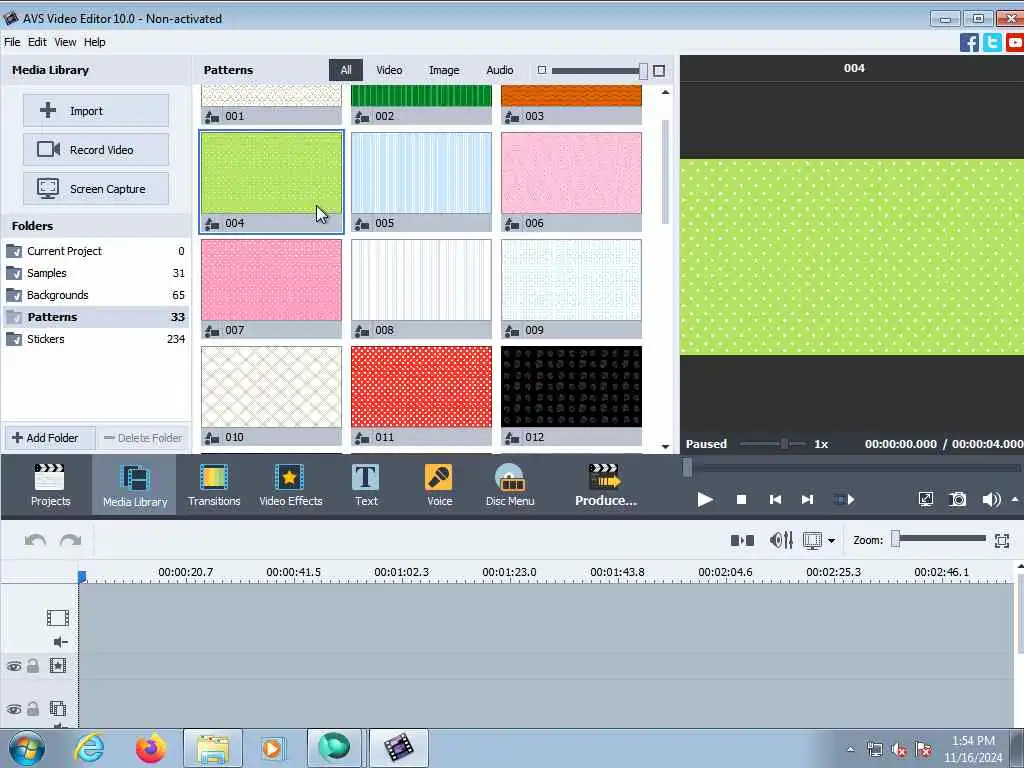Viewport: 1024px width, 768px height.
Task: Click the main video track icon
Action: click(x=57, y=618)
